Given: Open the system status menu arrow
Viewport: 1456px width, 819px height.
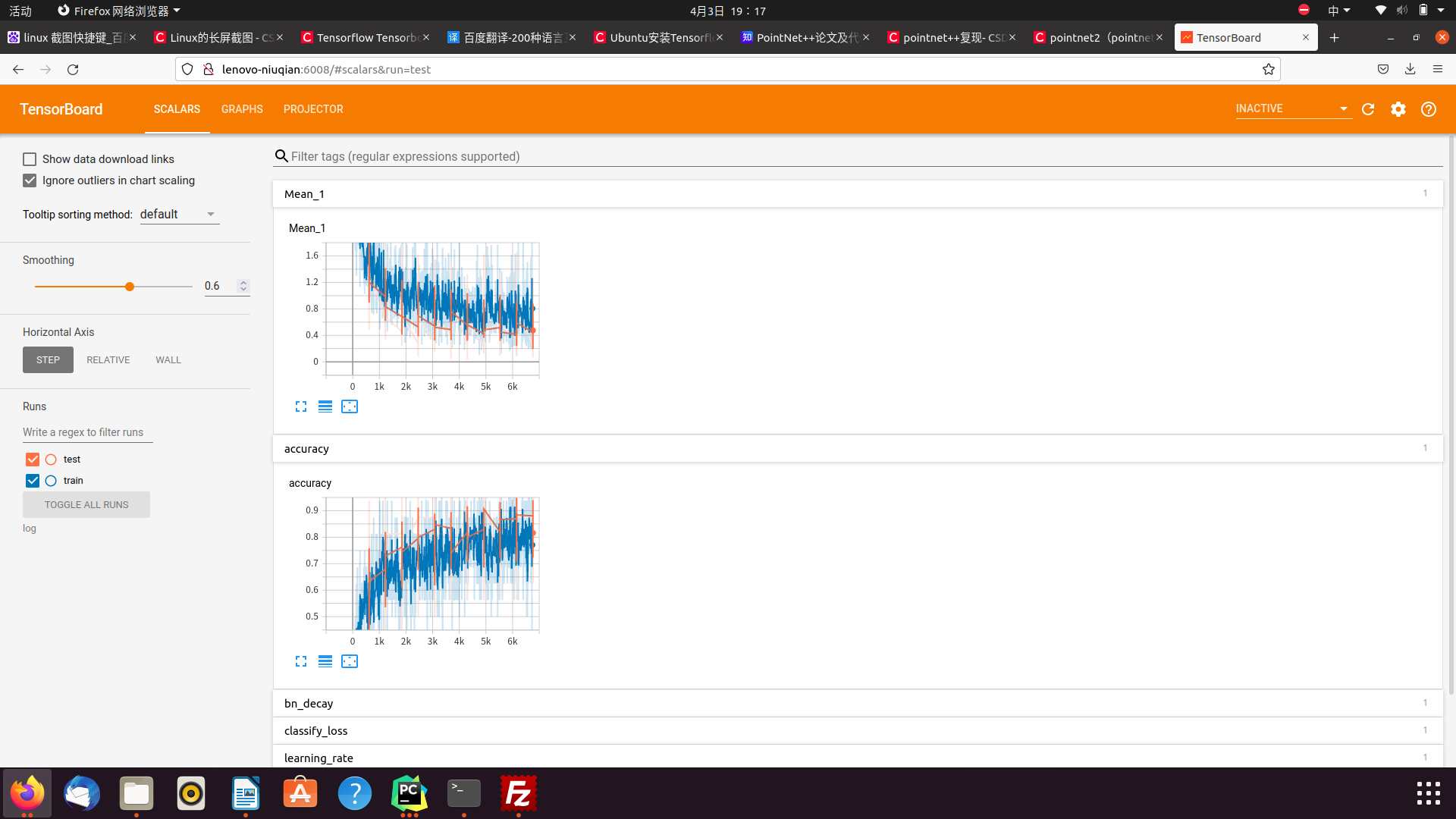Looking at the screenshot, I should pyautogui.click(x=1441, y=11).
